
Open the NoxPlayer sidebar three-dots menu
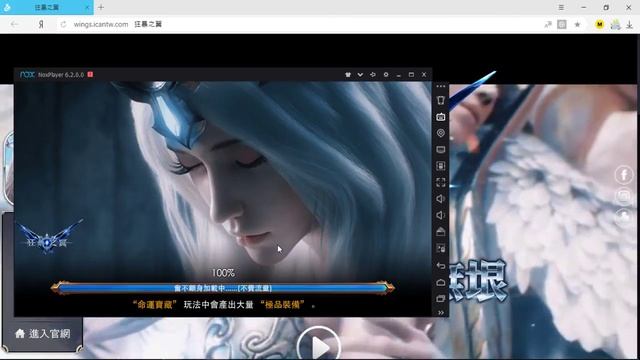pyautogui.click(x=440, y=87)
